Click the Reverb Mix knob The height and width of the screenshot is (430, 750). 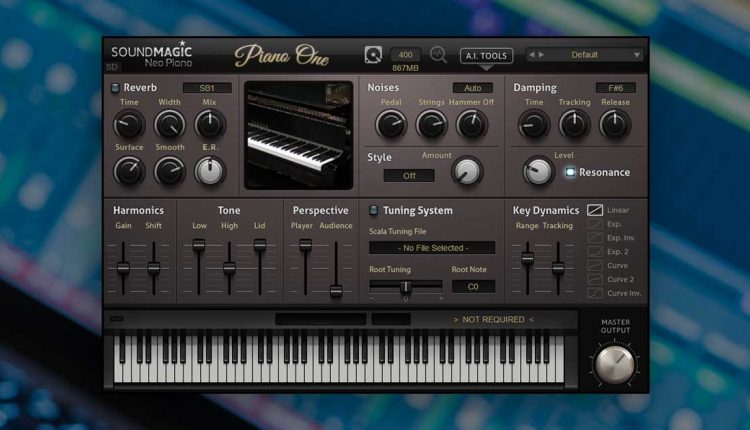[210, 124]
